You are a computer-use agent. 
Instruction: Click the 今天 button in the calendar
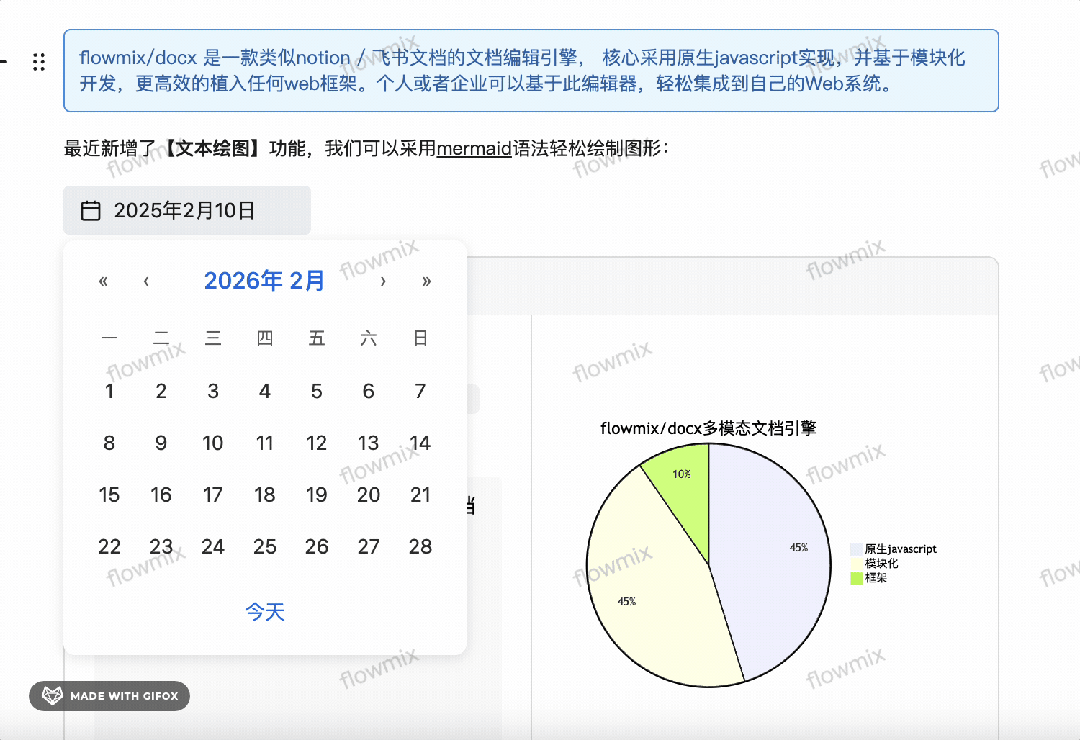click(x=263, y=611)
